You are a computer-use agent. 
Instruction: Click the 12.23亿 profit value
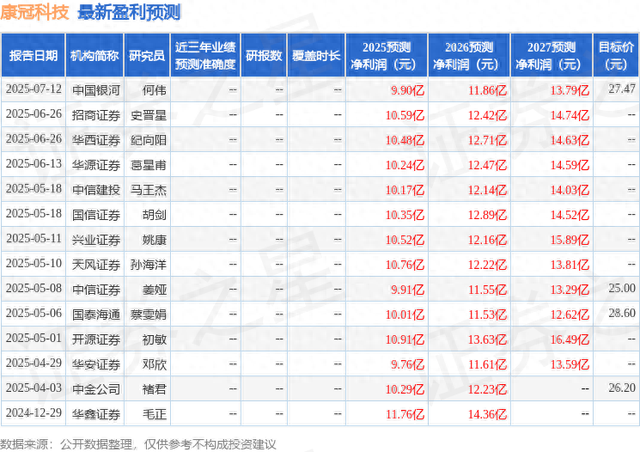click(x=487, y=390)
